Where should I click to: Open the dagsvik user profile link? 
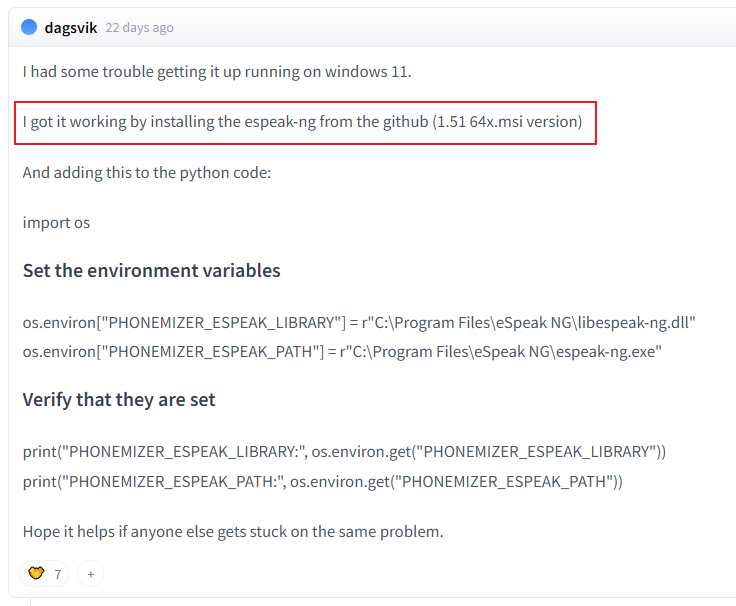[71, 27]
